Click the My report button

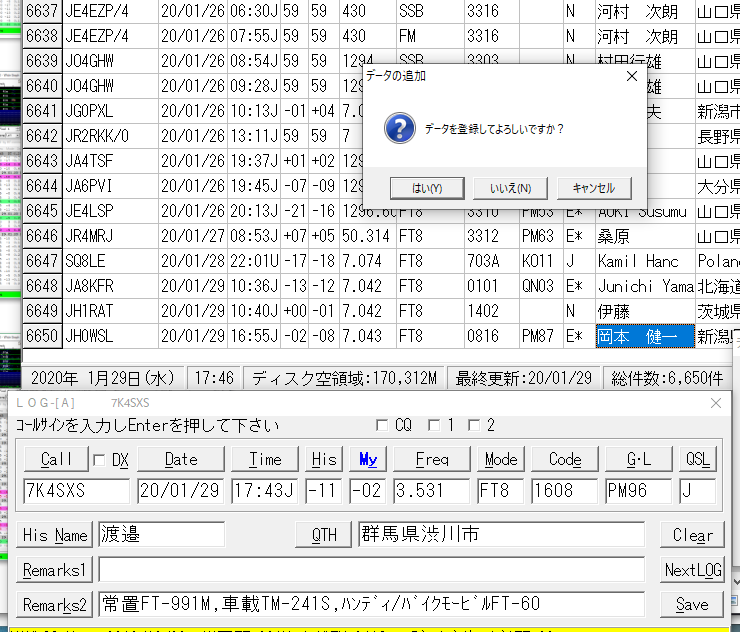pyautogui.click(x=368, y=459)
